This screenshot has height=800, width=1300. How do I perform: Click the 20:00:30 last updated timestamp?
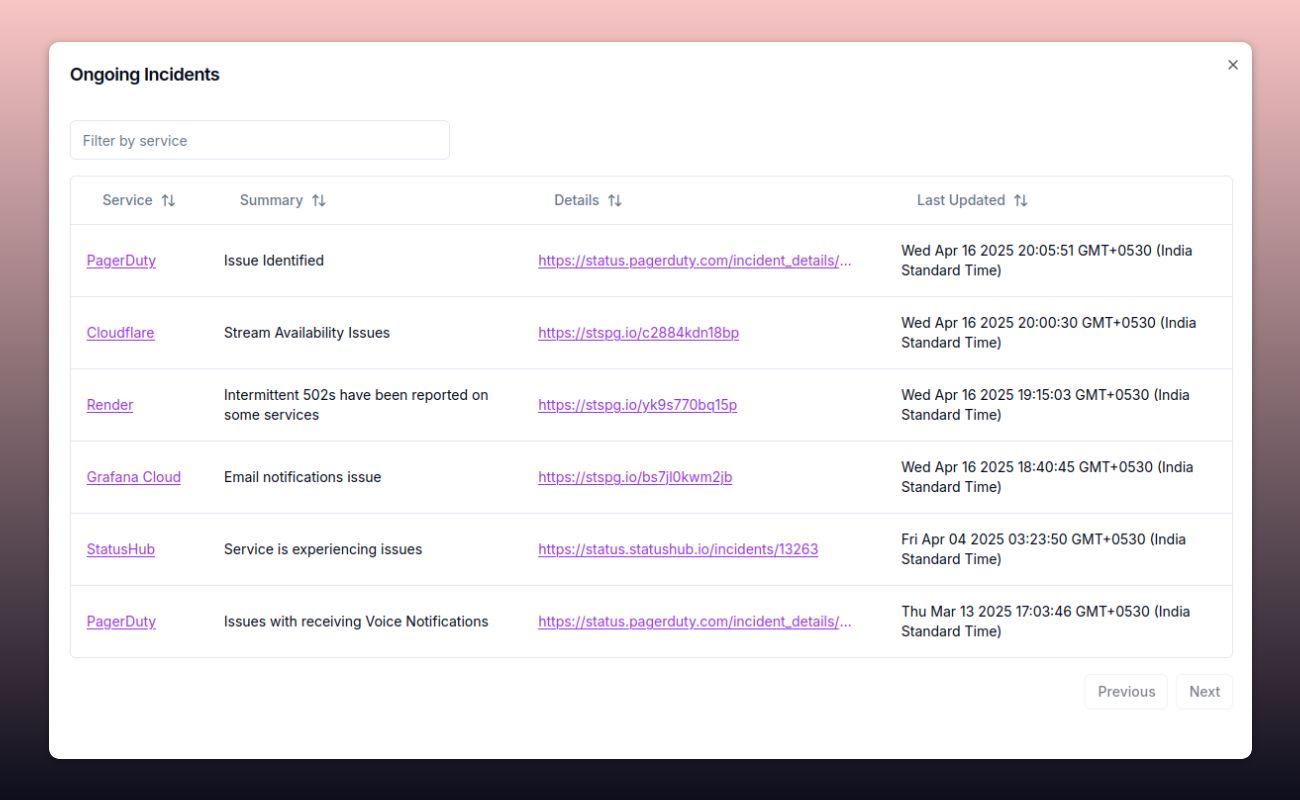click(x=1048, y=332)
